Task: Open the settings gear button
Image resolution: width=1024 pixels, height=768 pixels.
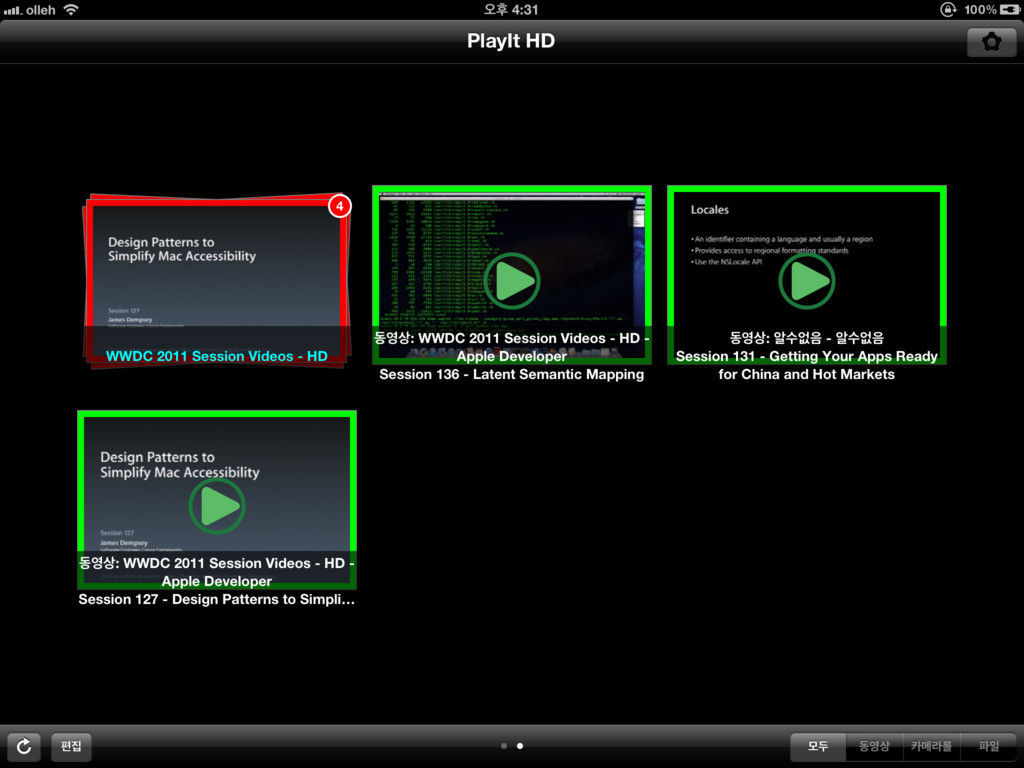Action: 991,42
